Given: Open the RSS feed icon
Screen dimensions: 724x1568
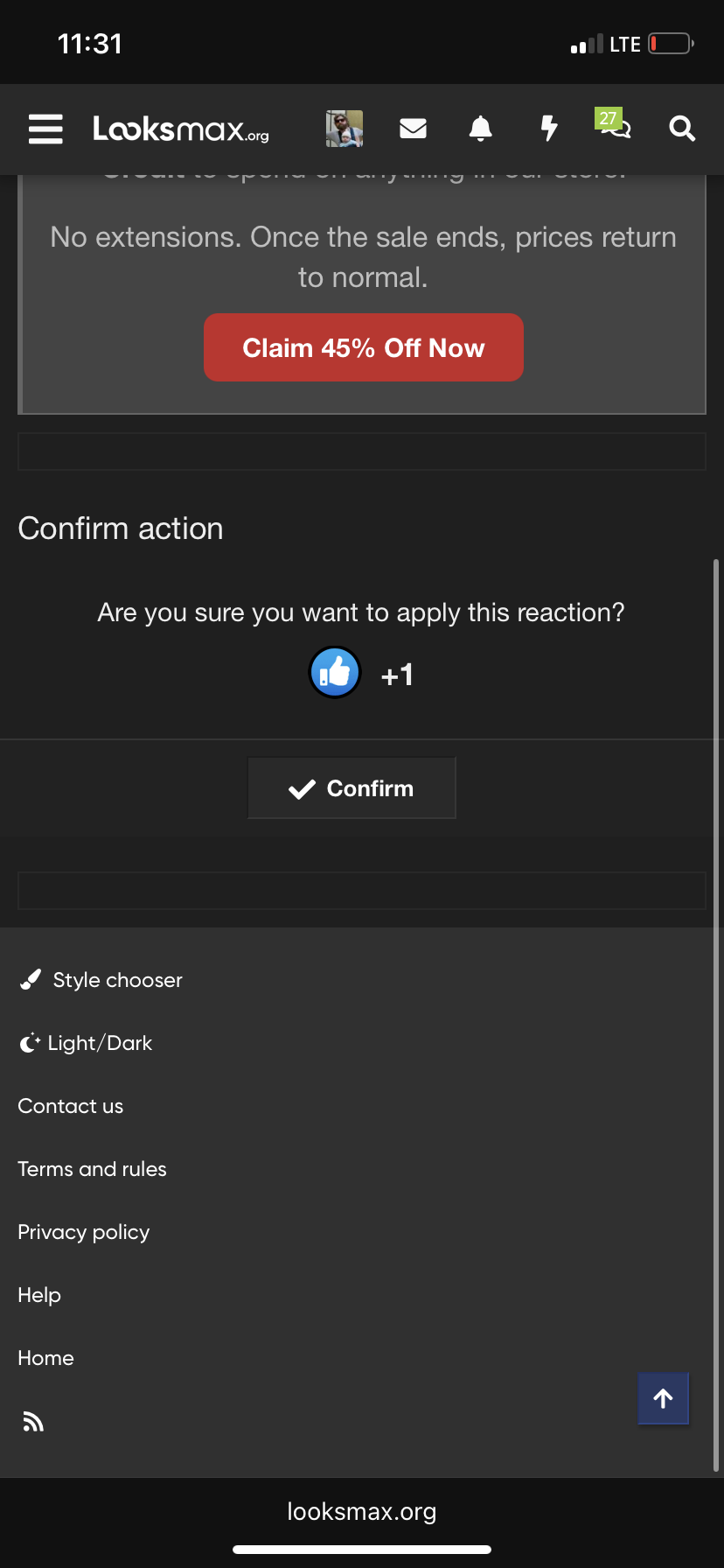Looking at the screenshot, I should coord(33,1422).
